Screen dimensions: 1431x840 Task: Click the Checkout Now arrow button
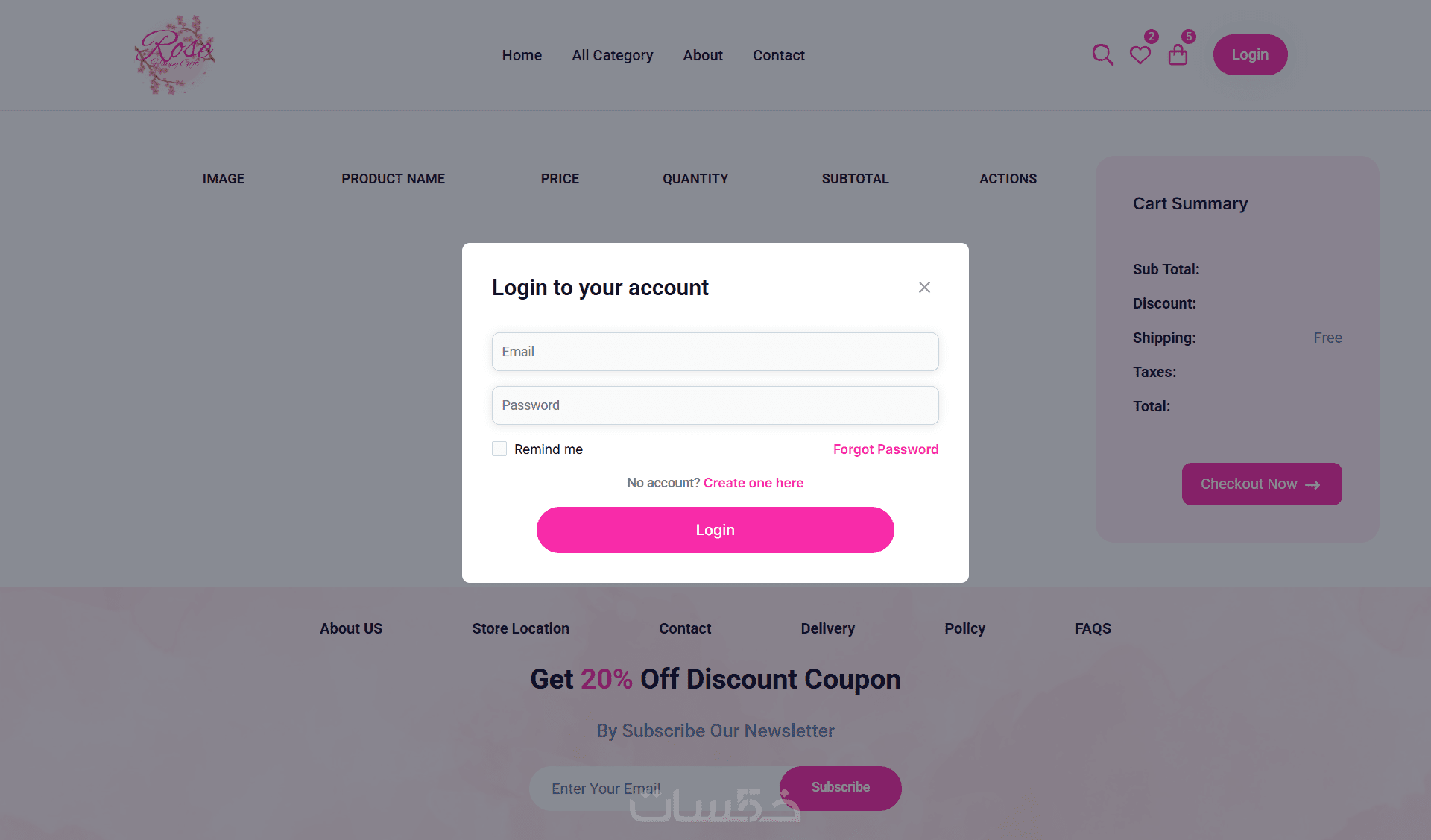click(1262, 484)
